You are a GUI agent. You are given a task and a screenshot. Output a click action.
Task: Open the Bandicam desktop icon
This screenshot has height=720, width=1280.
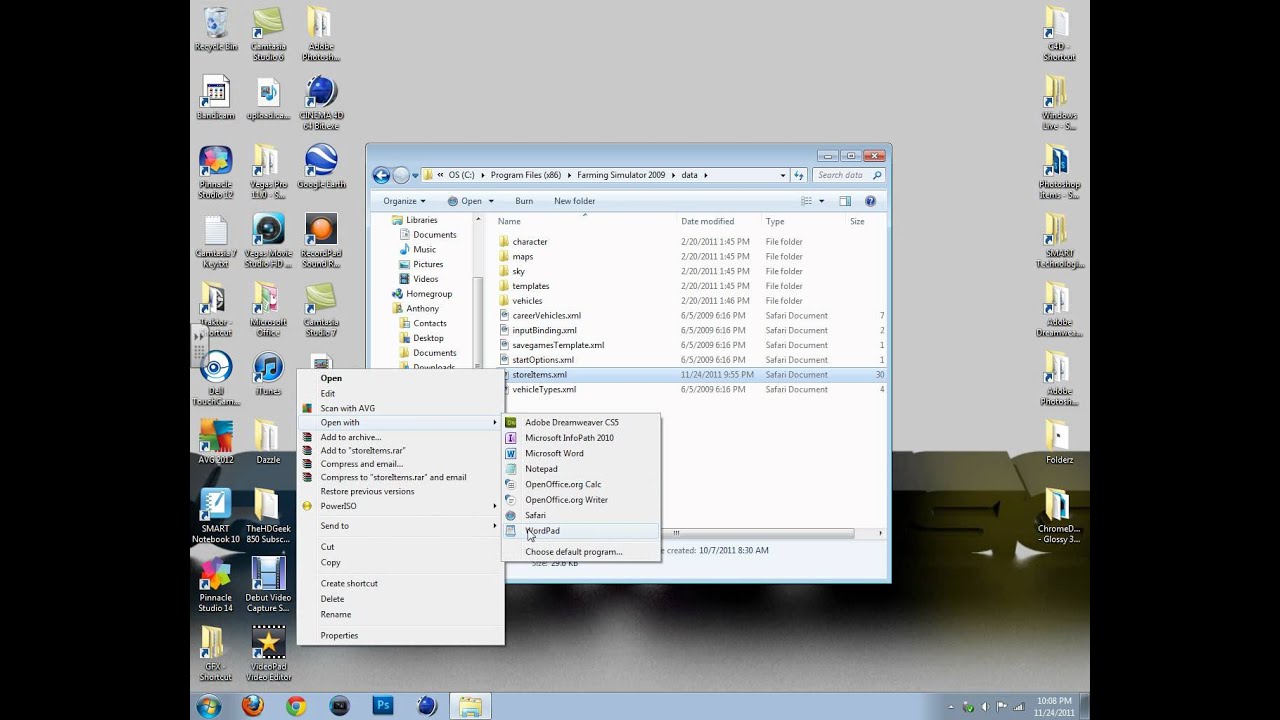coord(215,98)
